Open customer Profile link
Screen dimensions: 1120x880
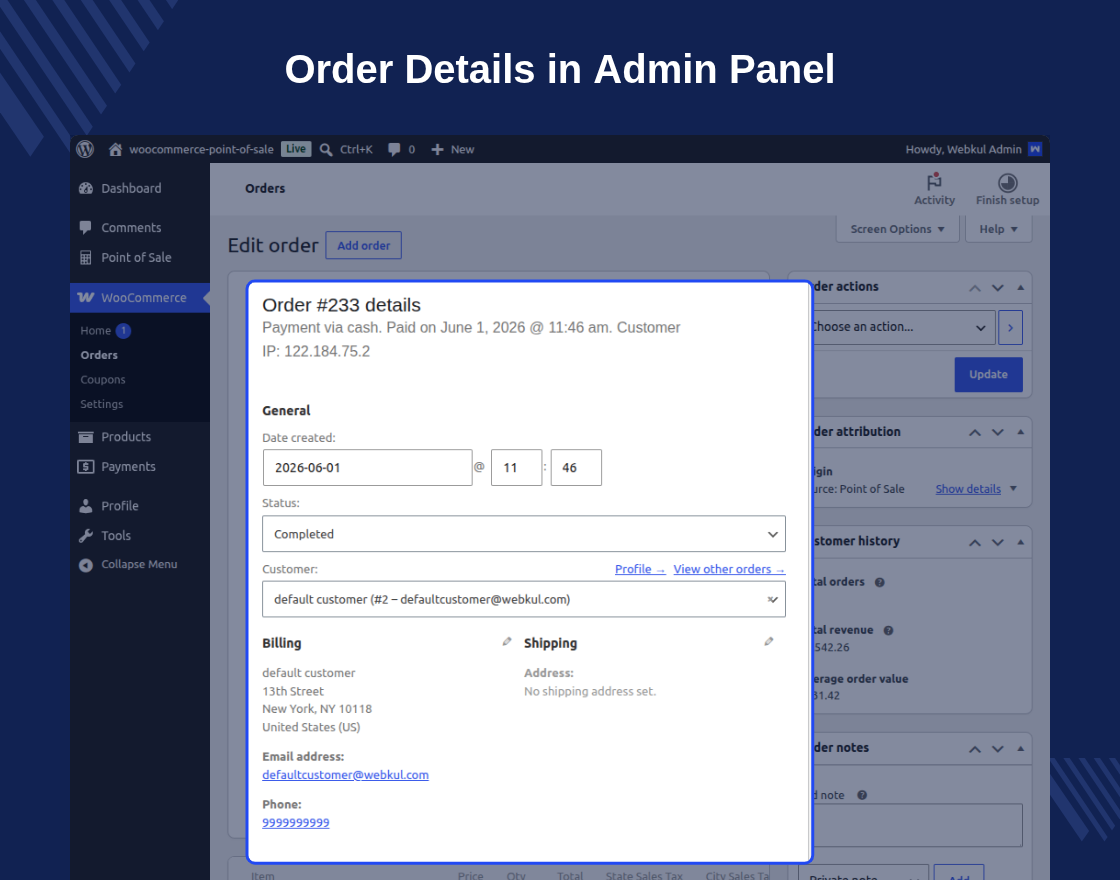click(x=640, y=569)
